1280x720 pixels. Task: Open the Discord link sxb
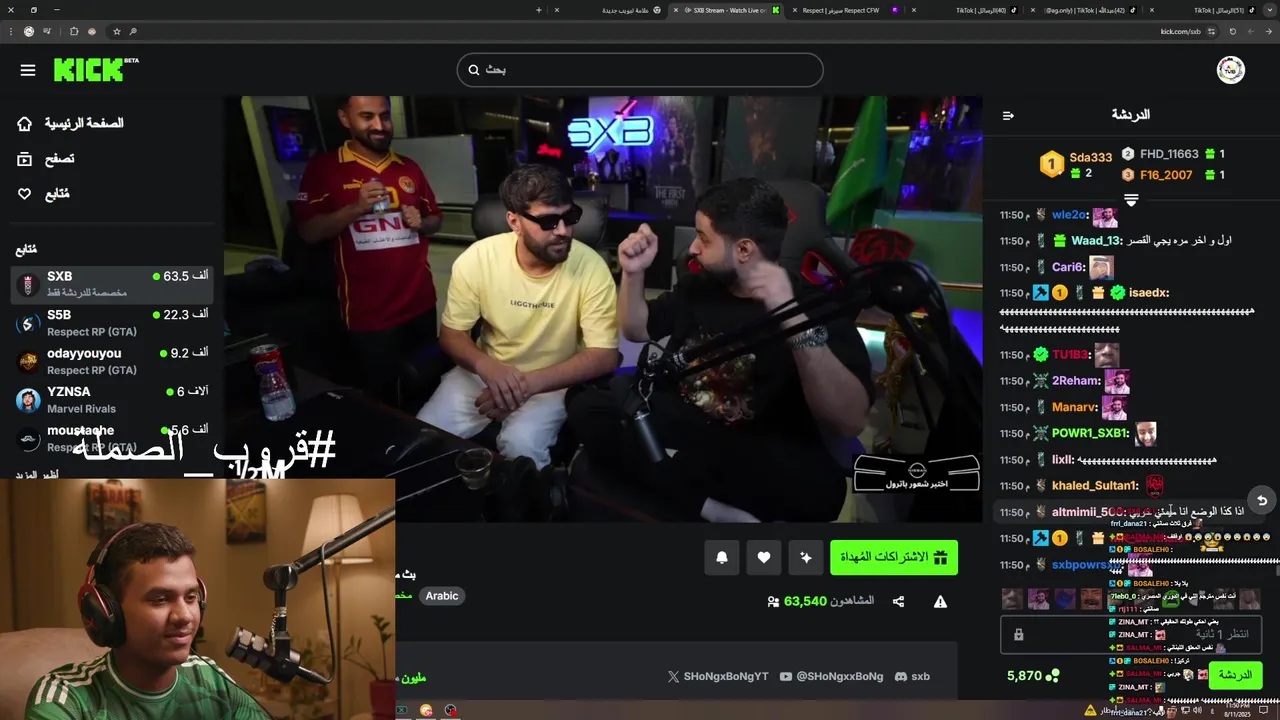(x=912, y=676)
